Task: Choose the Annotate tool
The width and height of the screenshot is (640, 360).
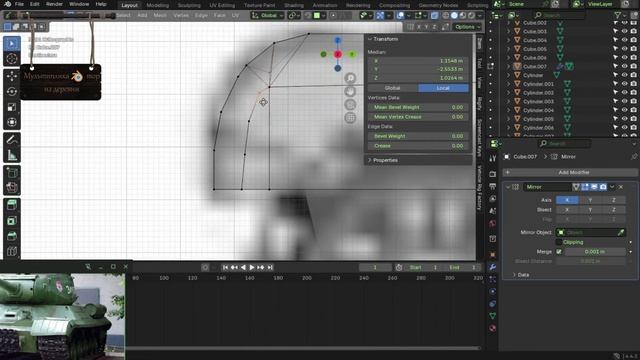Action: click(12, 140)
